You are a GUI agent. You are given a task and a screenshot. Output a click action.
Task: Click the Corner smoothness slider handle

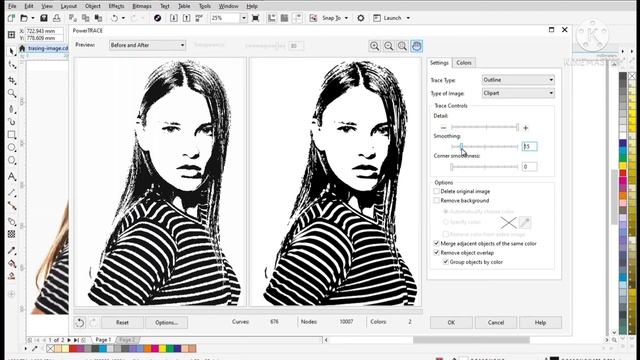coord(451,167)
